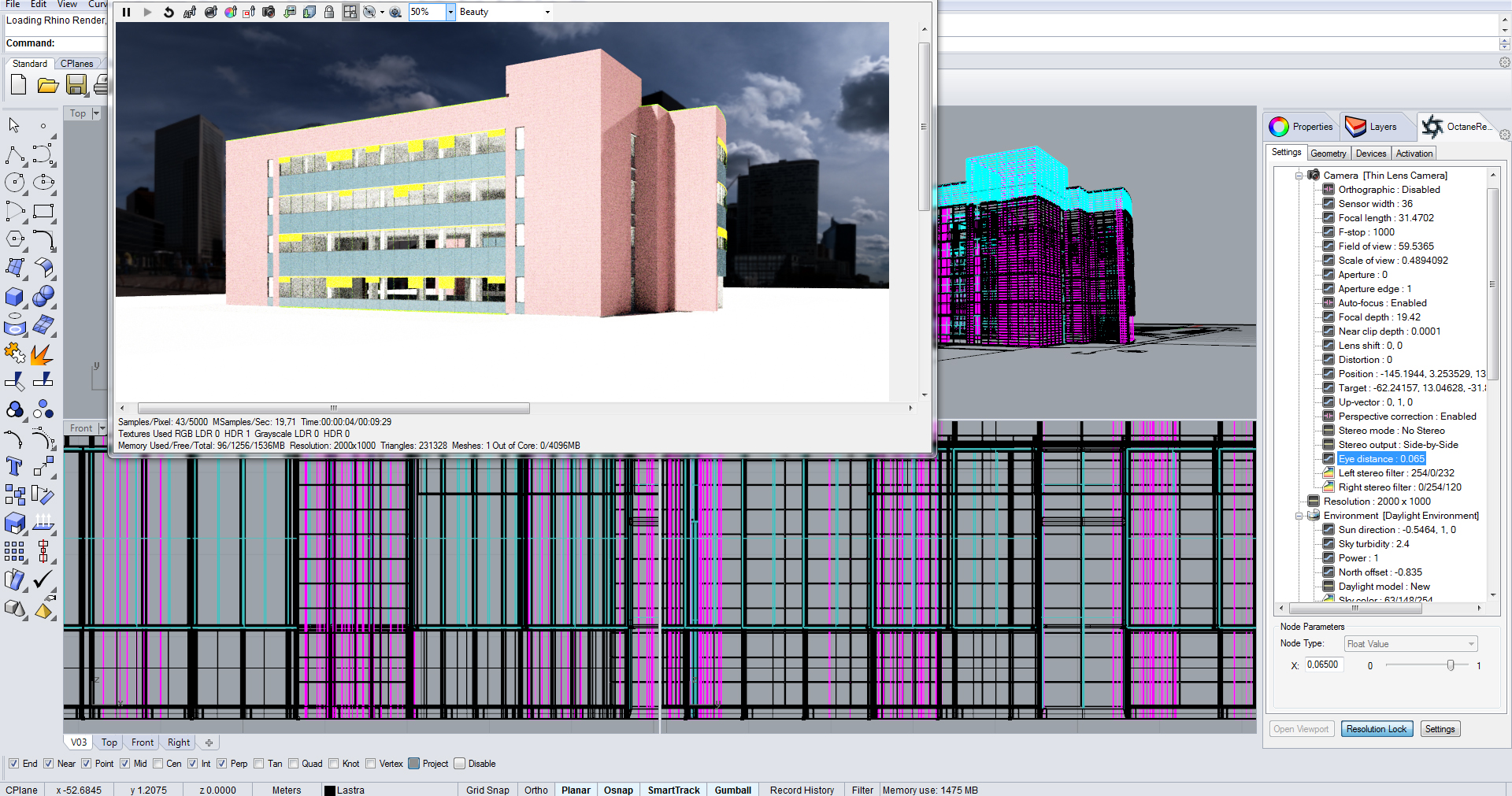Enable the Tan osnap checkbox
This screenshot has height=796, width=1512.
259,764
